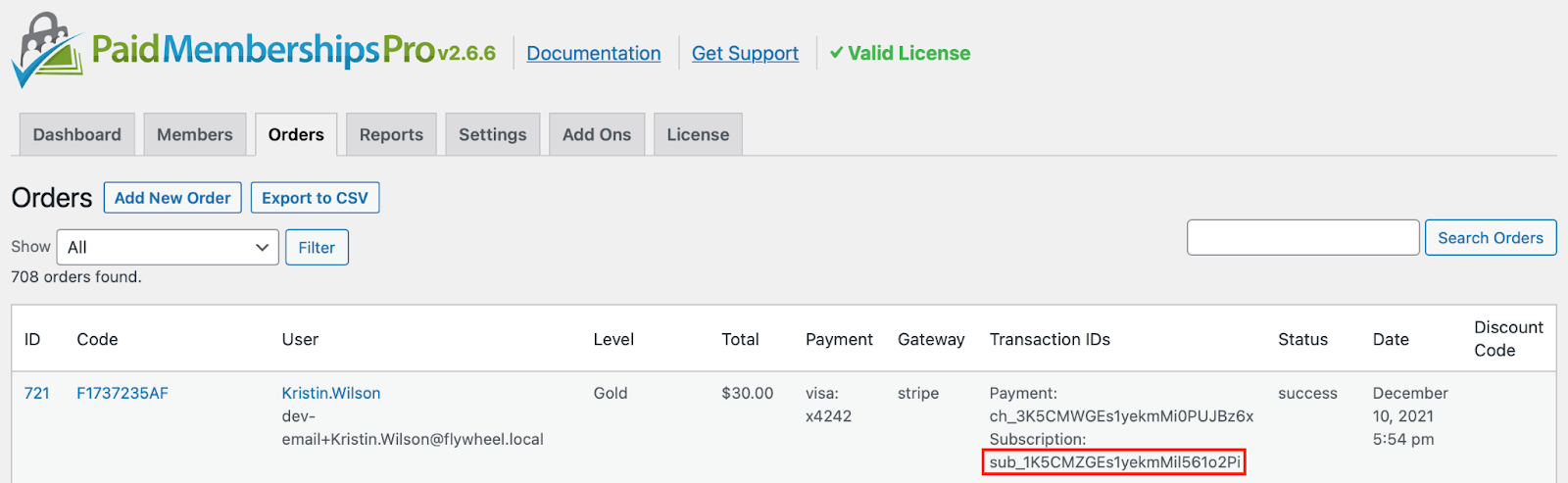The image size is (1568, 483).
Task: Focus the order search text field
Action: pos(1302,238)
